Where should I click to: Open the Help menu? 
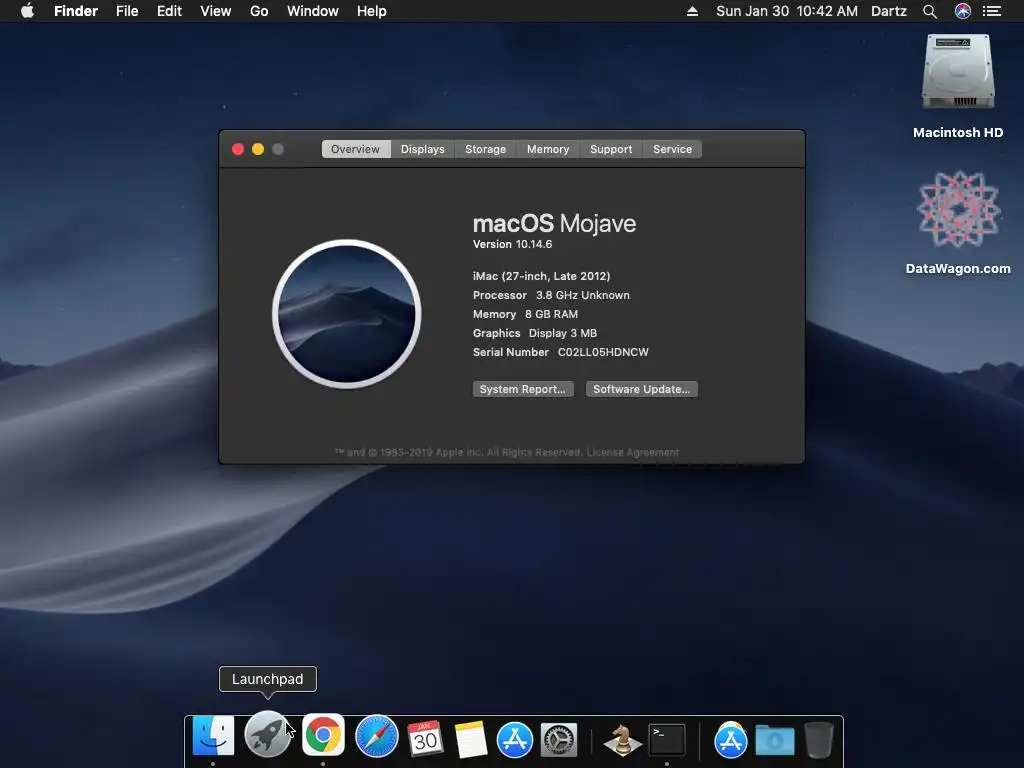[372, 11]
